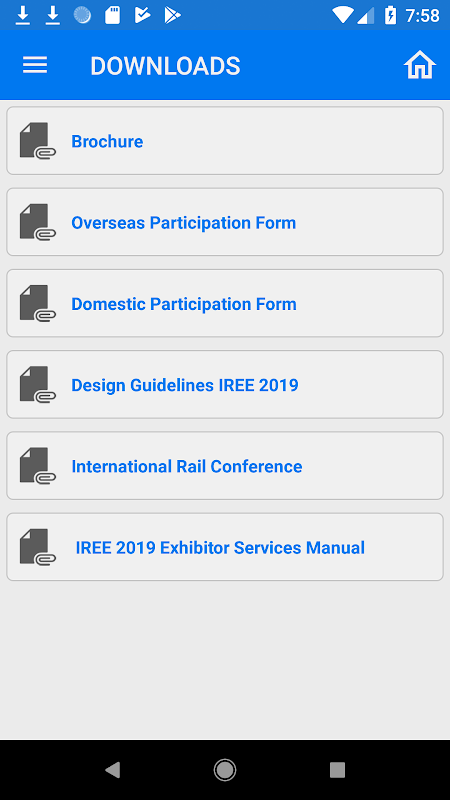Screen dimensions: 450x800
Task: Tap the Android back navigation button
Action: point(112,769)
